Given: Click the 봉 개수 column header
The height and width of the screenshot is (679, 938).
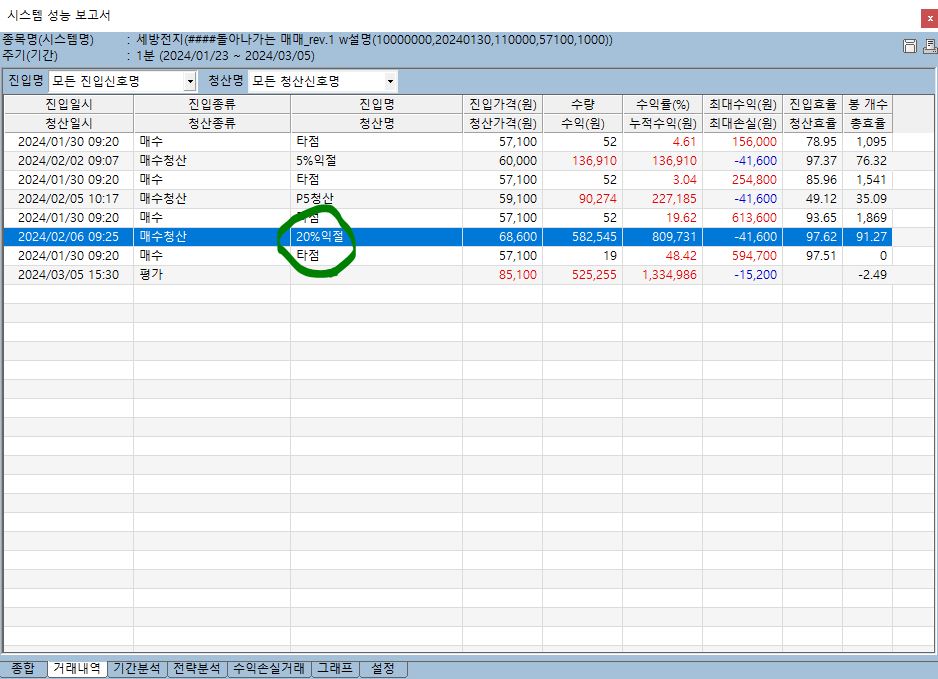Looking at the screenshot, I should [x=867, y=104].
